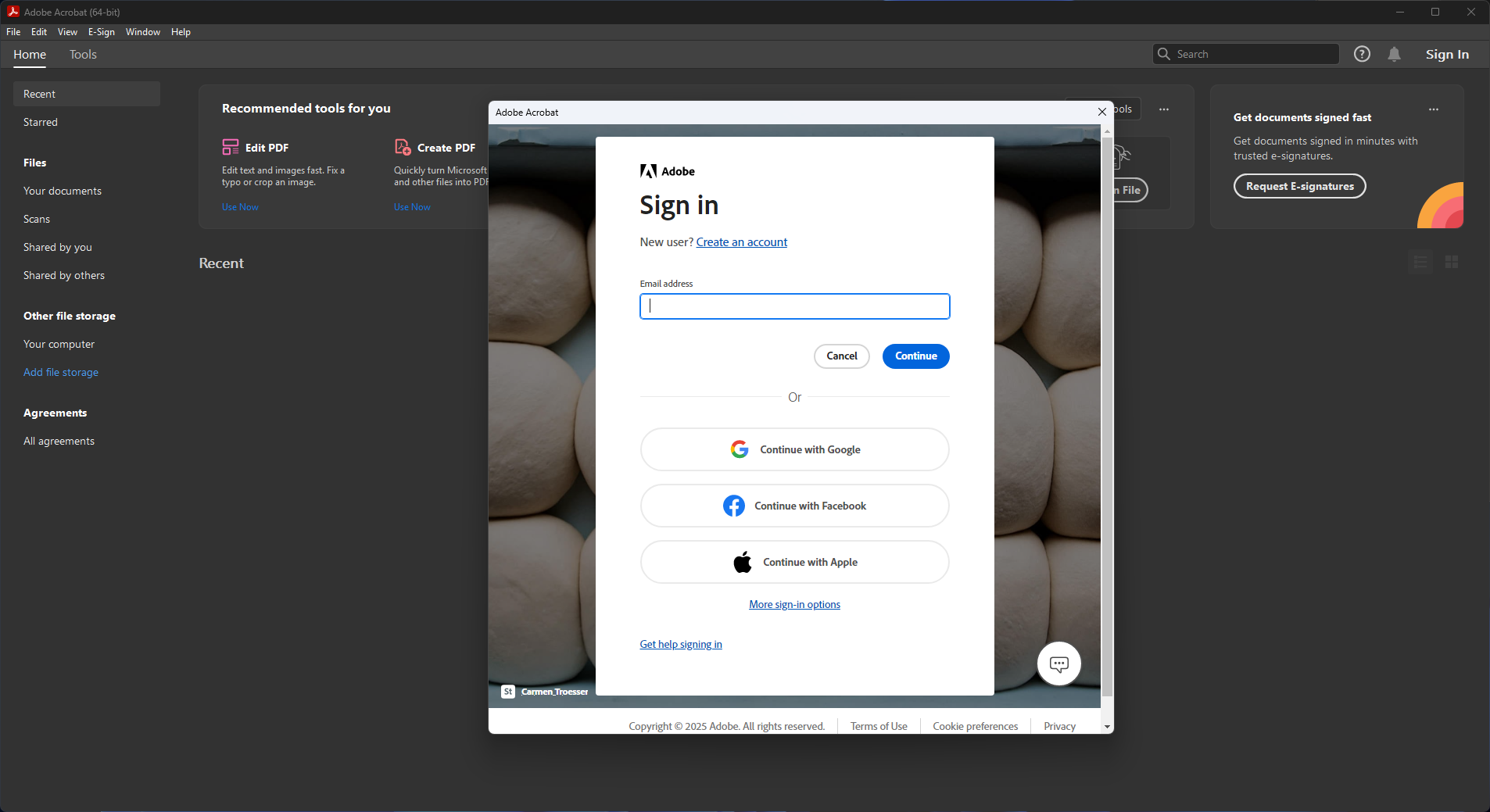Image resolution: width=1490 pixels, height=812 pixels.
Task: Open Scans in the sidebar
Action: tap(37, 219)
